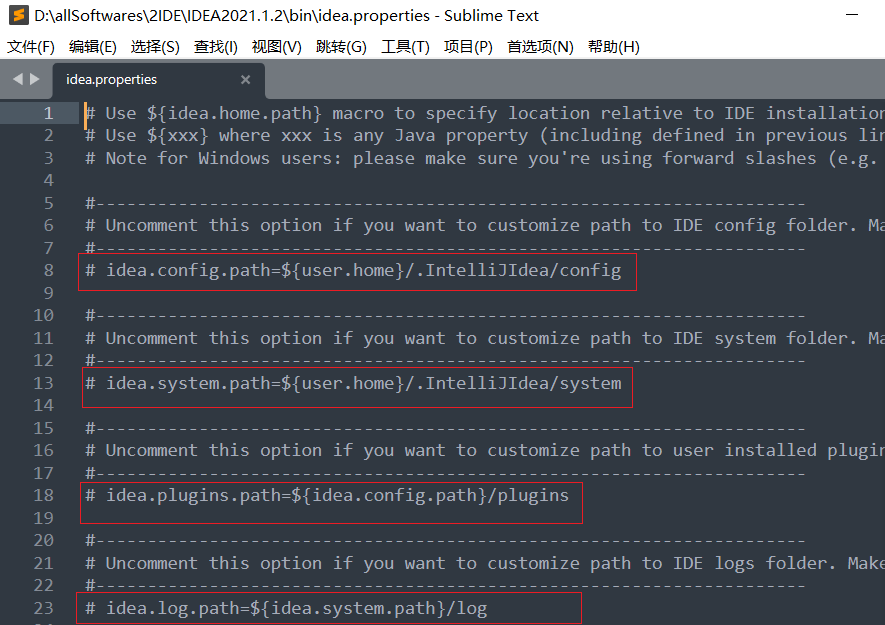This screenshot has width=885, height=625.
Task: Click the dashed separator on line 10
Action: [445, 316]
